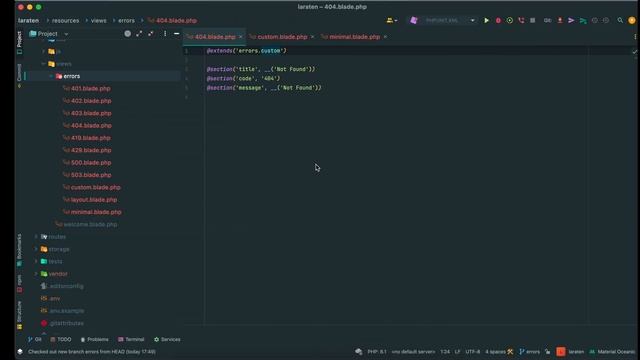The height and width of the screenshot is (360, 640).
Task: Click the errors breadcrumb
Action: click(126, 20)
